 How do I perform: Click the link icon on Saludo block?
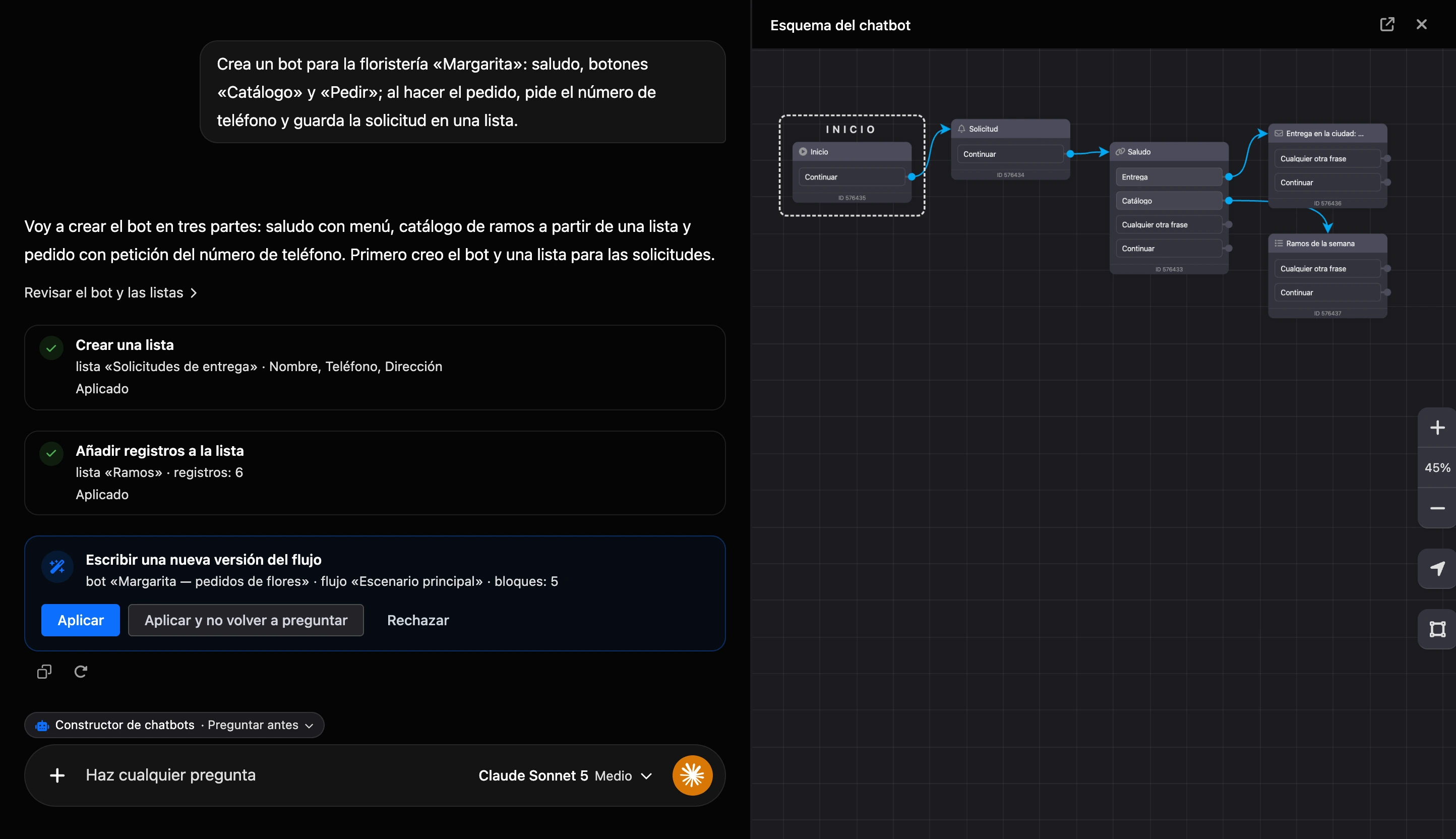click(1120, 152)
